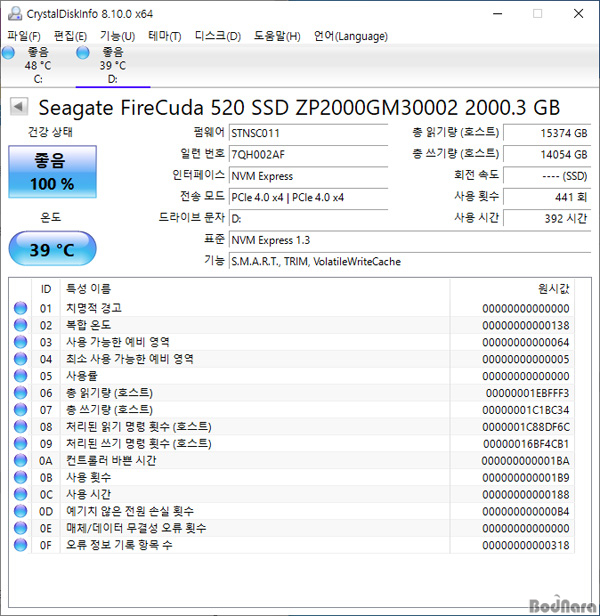This screenshot has width=600, height=616.
Task: Click the CrystalDiskInfo app icon in title bar
Action: pyautogui.click(x=15, y=13)
